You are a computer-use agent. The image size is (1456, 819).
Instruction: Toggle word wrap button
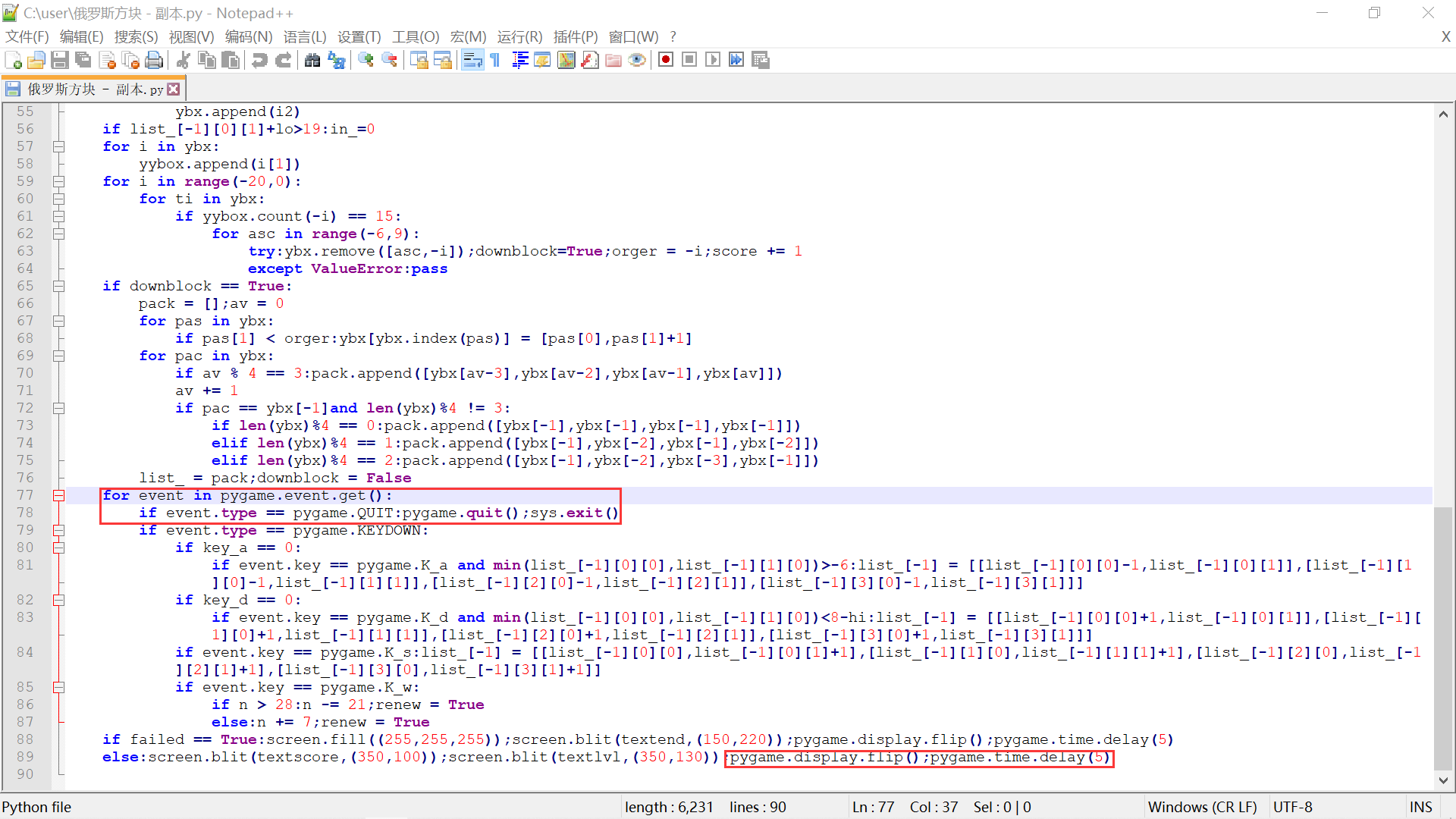tap(472, 60)
